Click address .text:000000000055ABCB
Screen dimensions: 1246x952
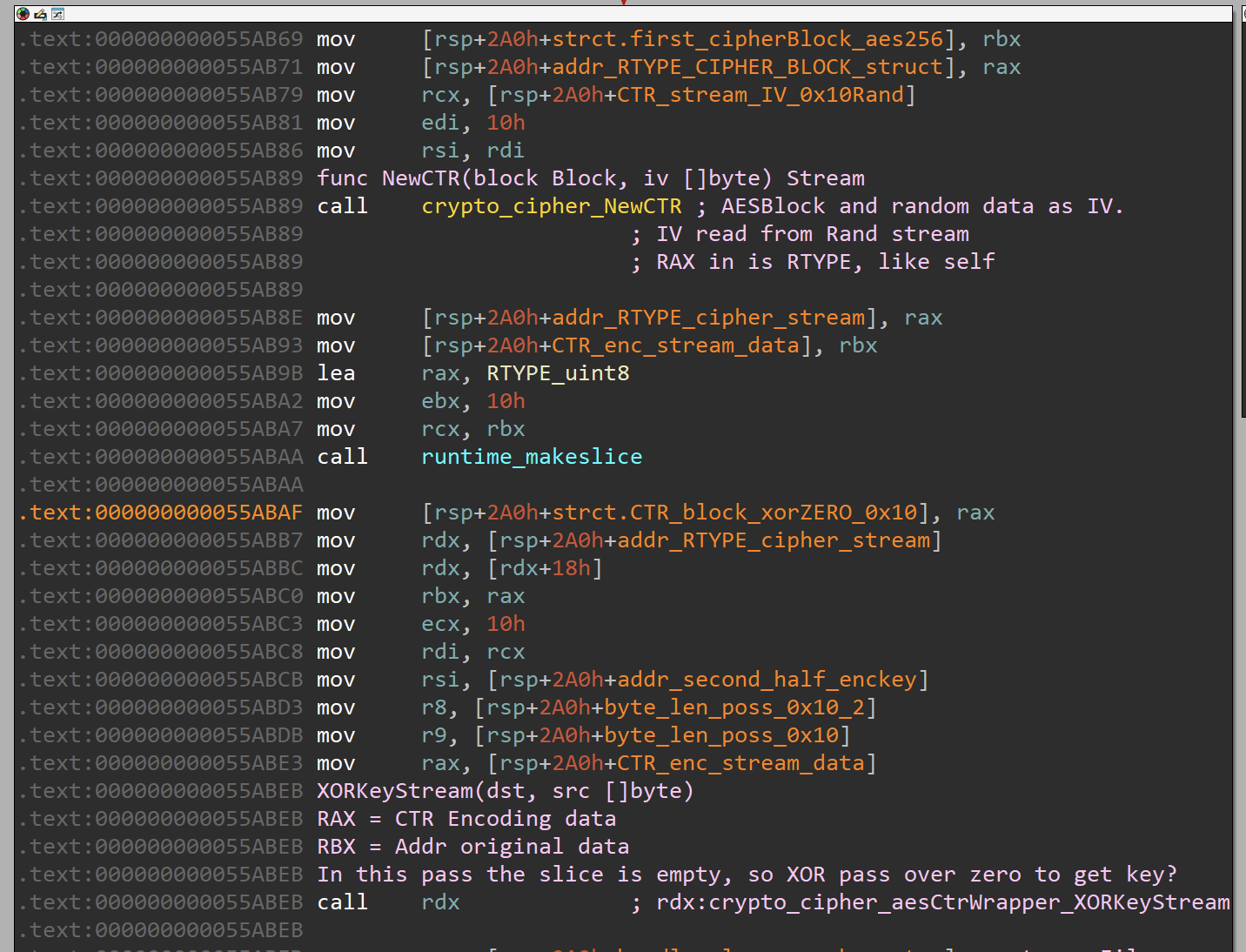[161, 680]
